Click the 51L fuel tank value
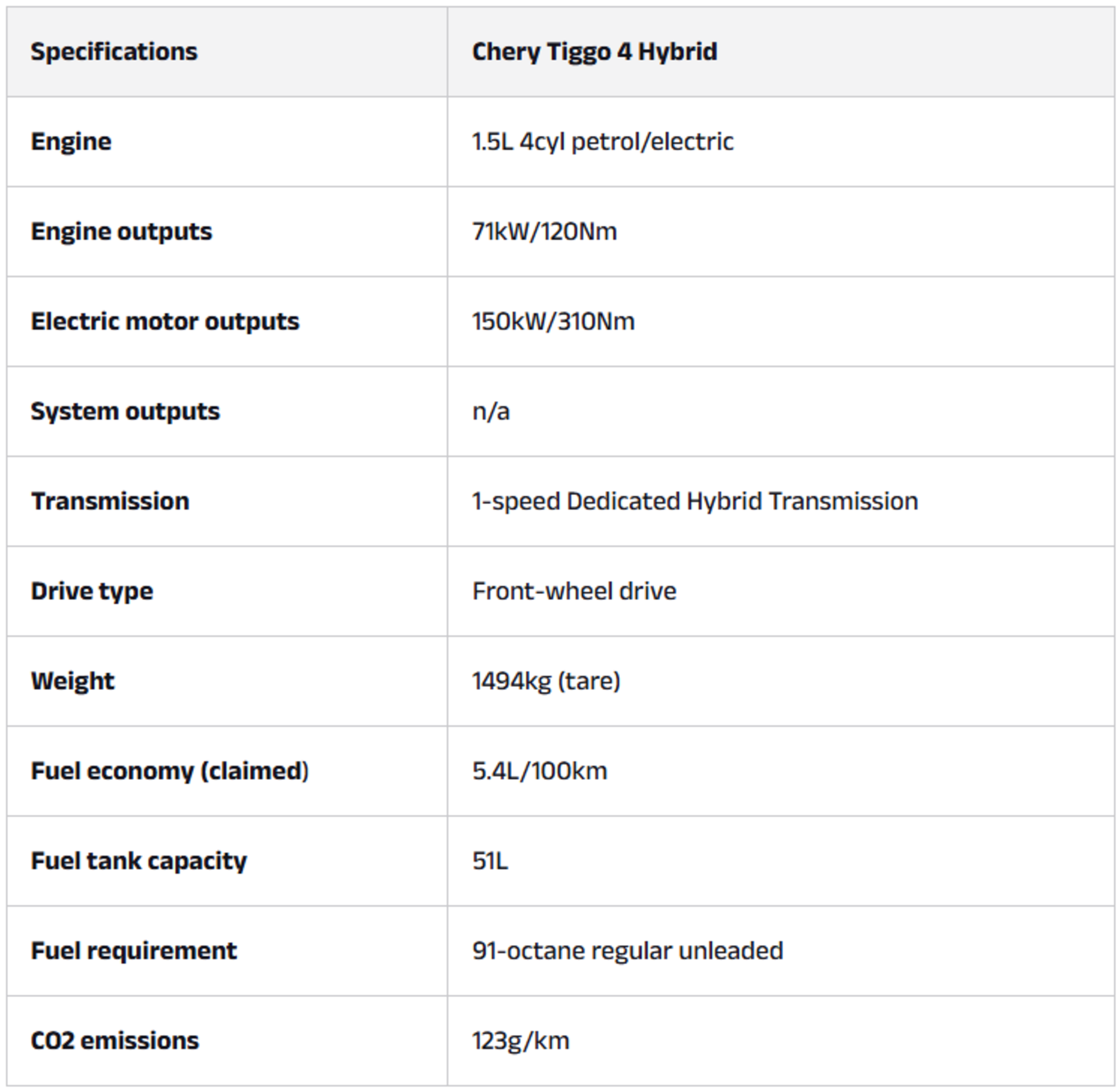The image size is (1120, 1091). 490,861
